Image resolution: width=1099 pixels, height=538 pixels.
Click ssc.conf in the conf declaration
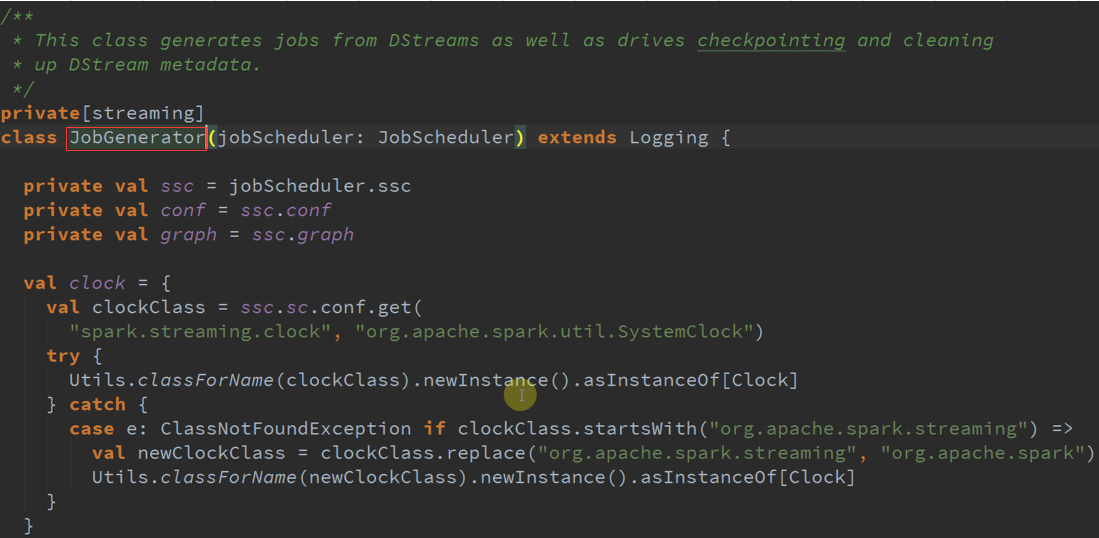[286, 210]
